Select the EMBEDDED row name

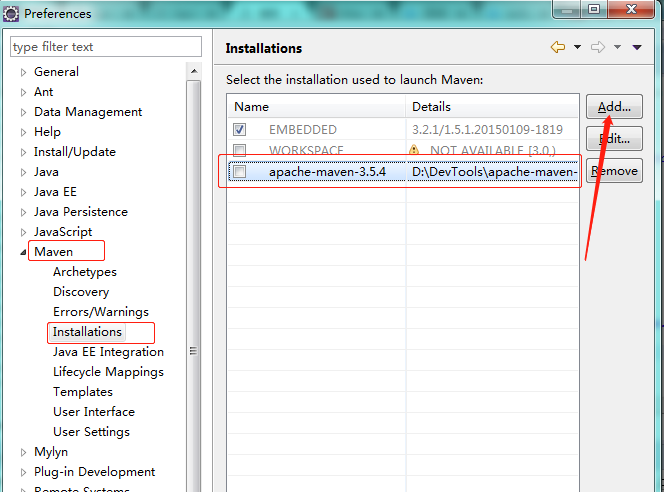pyautogui.click(x=303, y=130)
